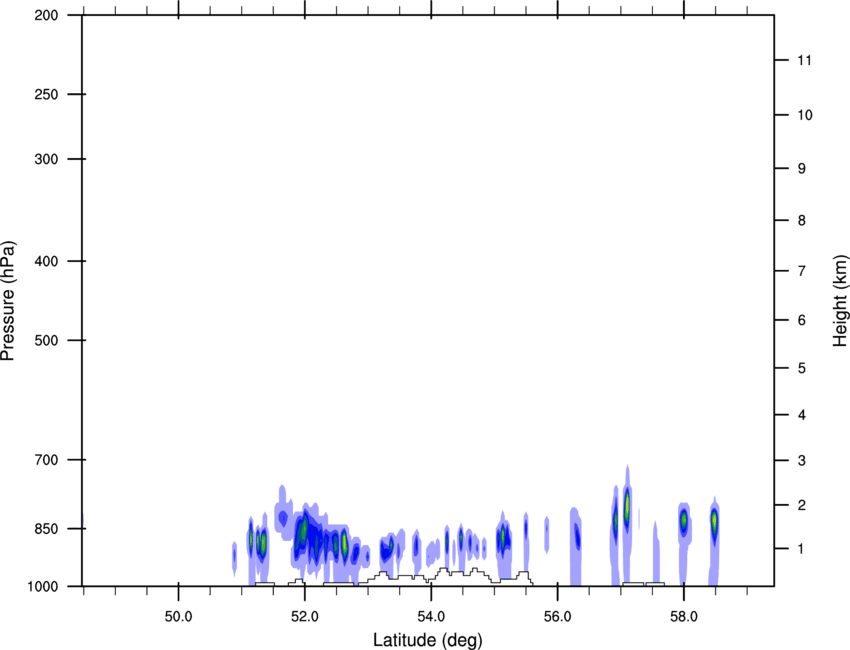Image resolution: width=850 pixels, height=650 pixels.
Task: Select the 200 pressure tick label
Action: [x=46, y=15]
